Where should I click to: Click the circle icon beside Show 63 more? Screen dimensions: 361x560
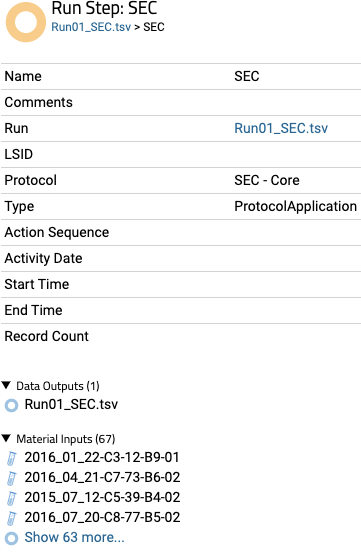[x=11, y=538]
